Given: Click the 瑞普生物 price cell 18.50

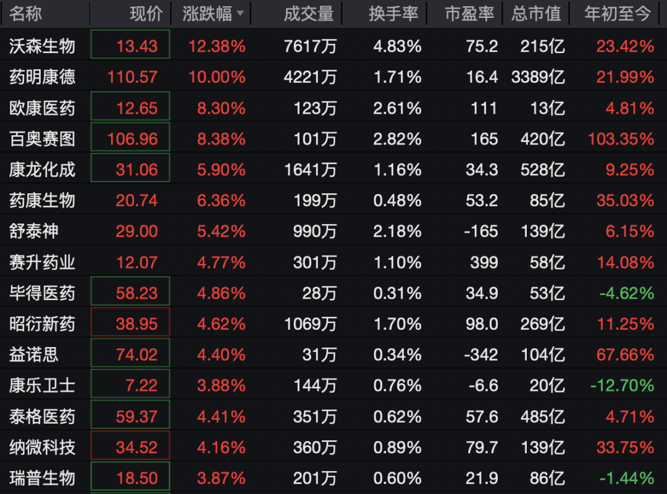Looking at the screenshot, I should pos(130,478).
